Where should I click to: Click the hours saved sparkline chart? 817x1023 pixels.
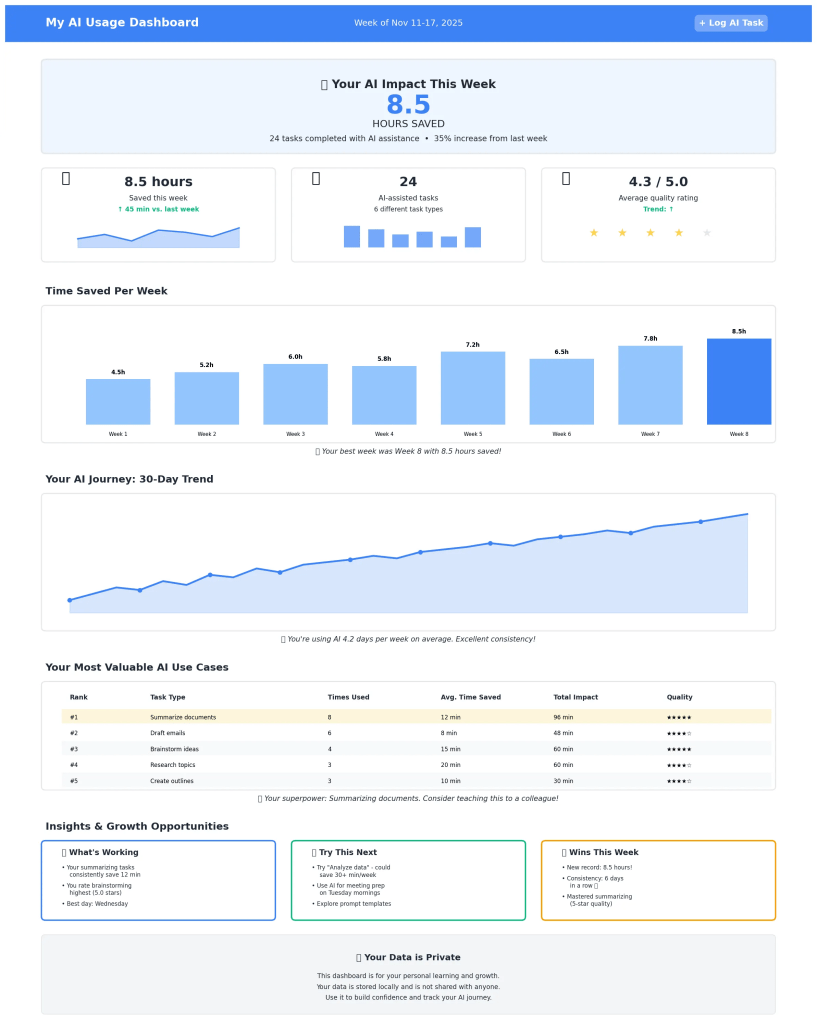click(x=158, y=237)
